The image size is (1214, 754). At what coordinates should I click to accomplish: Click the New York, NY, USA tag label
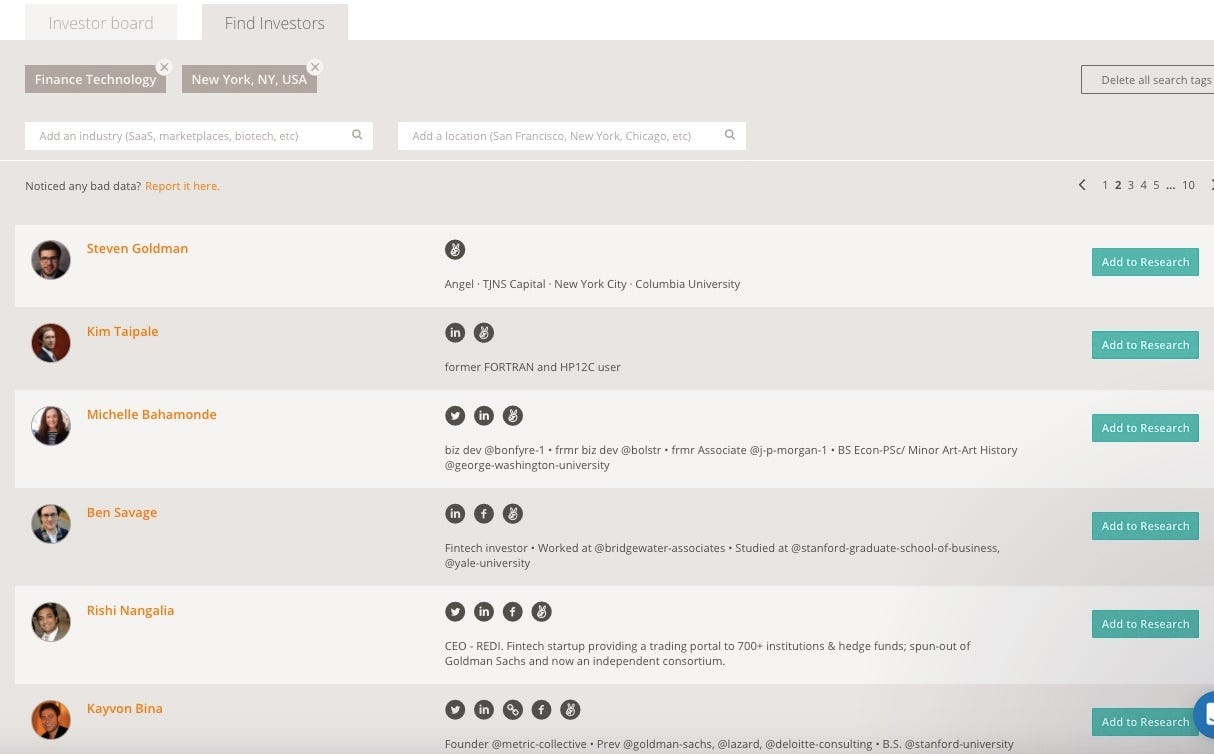[249, 80]
